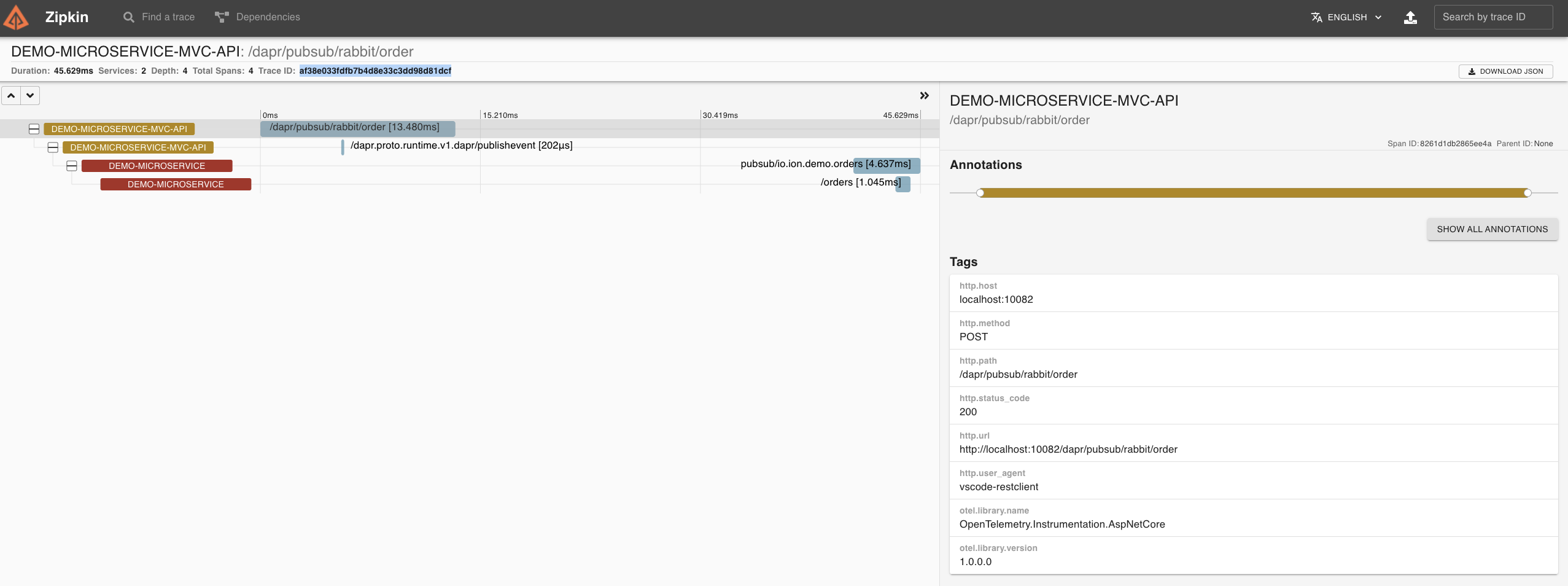Click the upward arrow above the trace tree
This screenshot has height=586, width=1568.
click(x=10, y=95)
